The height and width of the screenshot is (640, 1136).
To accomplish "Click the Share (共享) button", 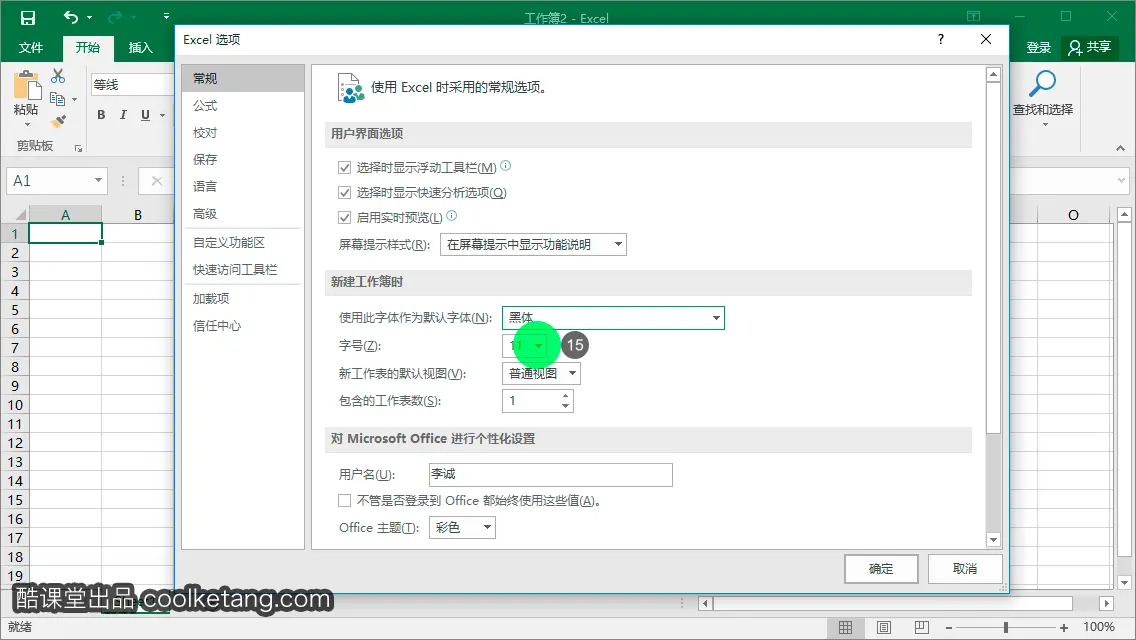I will (1089, 47).
